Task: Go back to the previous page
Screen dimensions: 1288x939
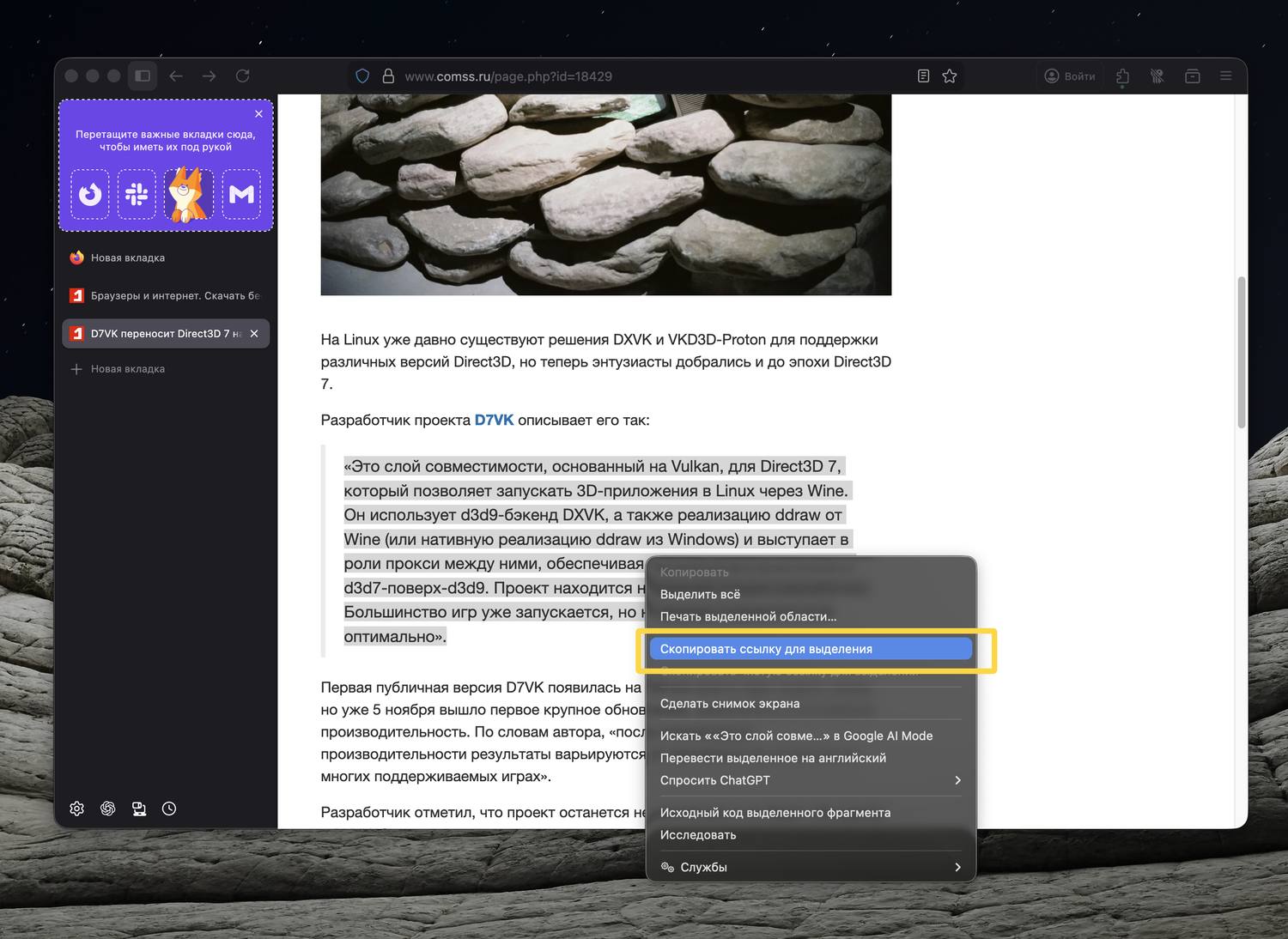Action: tap(176, 76)
